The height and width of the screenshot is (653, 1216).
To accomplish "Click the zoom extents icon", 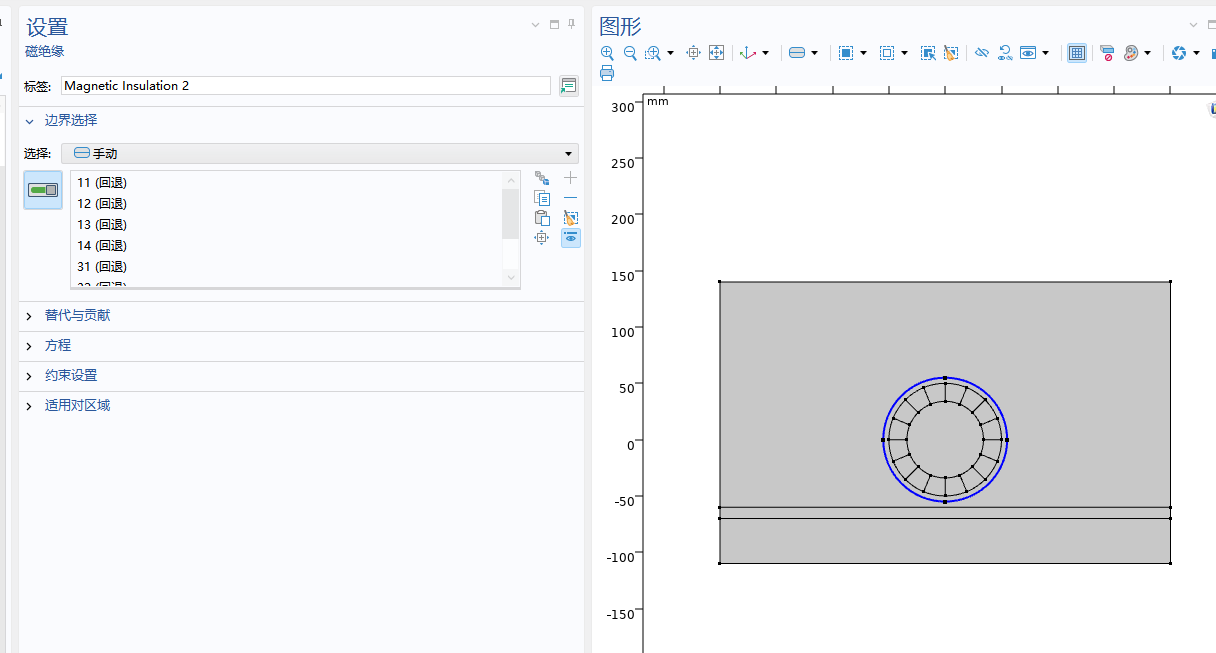I will pos(716,53).
